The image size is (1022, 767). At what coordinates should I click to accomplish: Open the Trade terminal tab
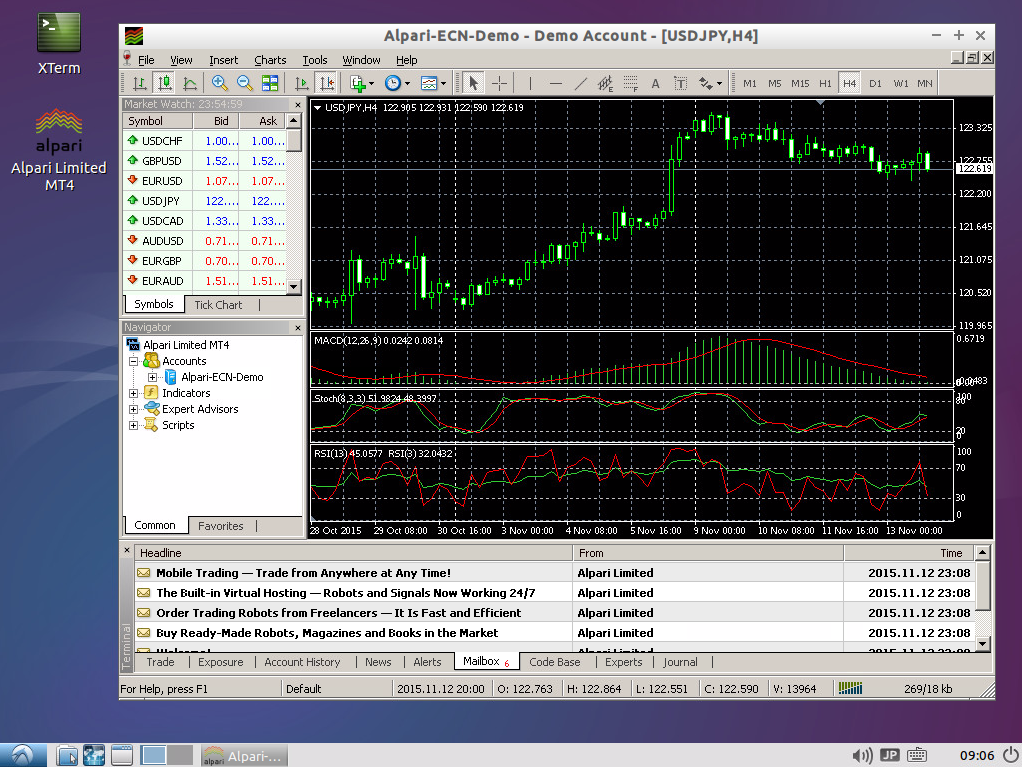160,662
